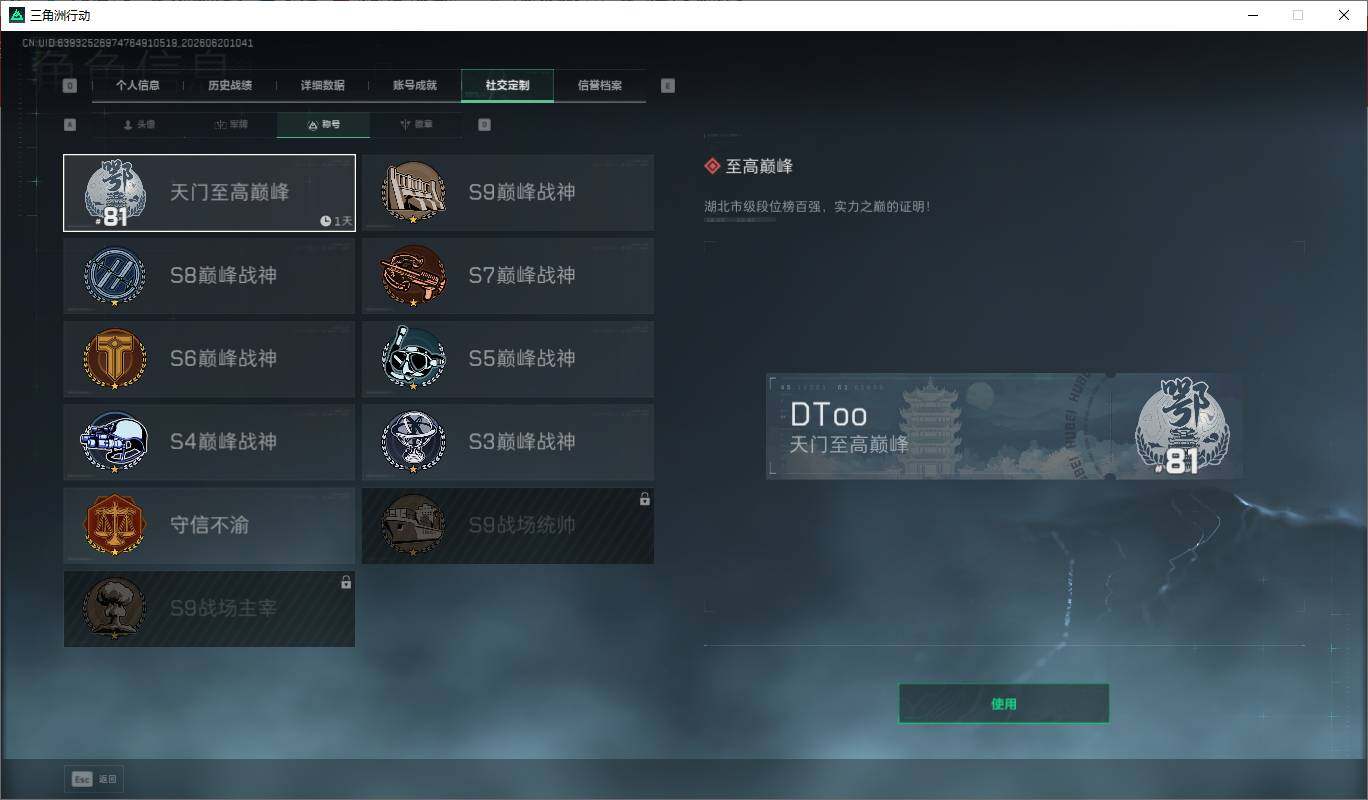Click the 1天 remaining time label
Viewport: 1368px width, 800px height.
[x=343, y=221]
